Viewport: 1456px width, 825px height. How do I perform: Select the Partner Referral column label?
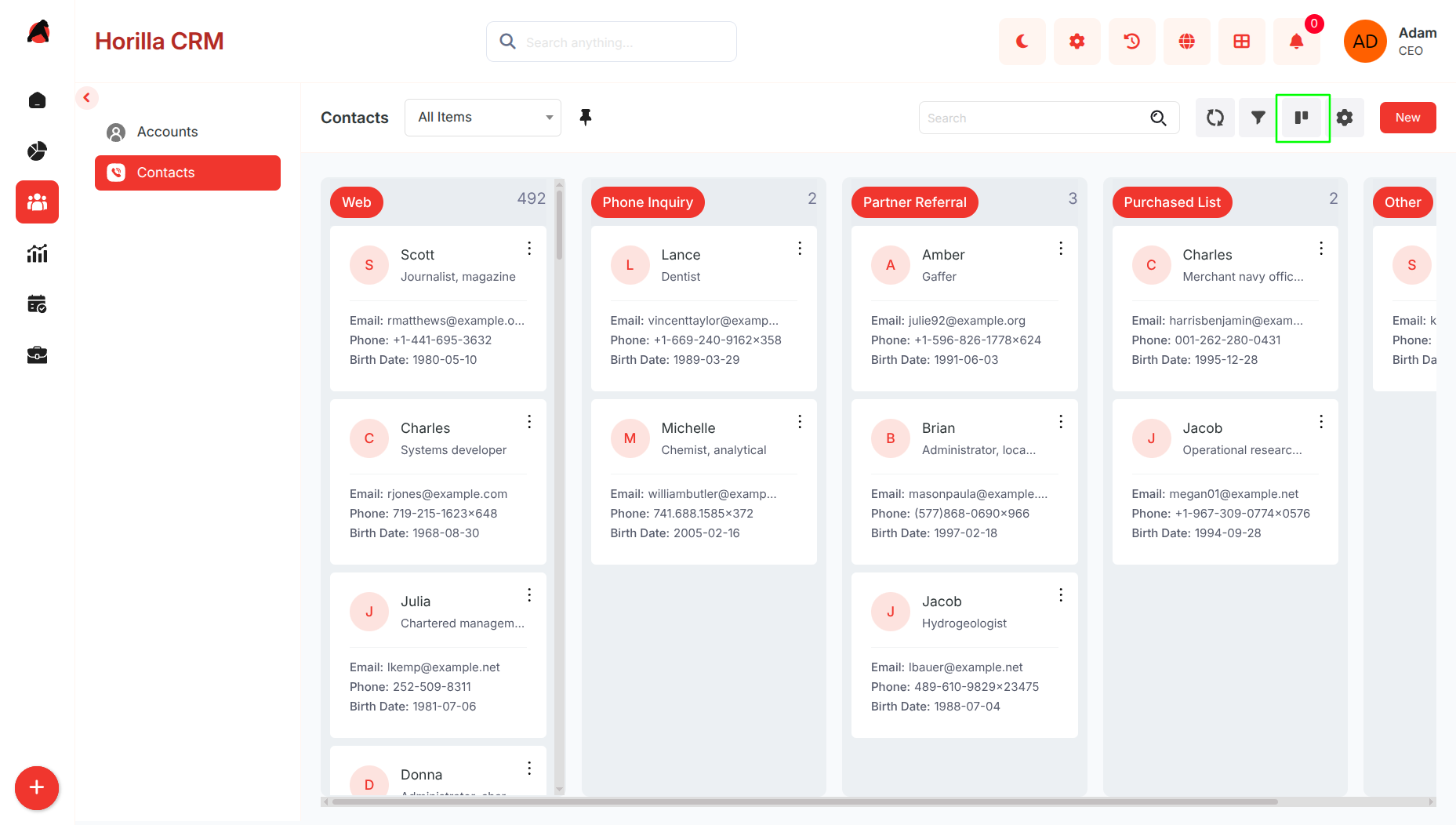tap(915, 202)
